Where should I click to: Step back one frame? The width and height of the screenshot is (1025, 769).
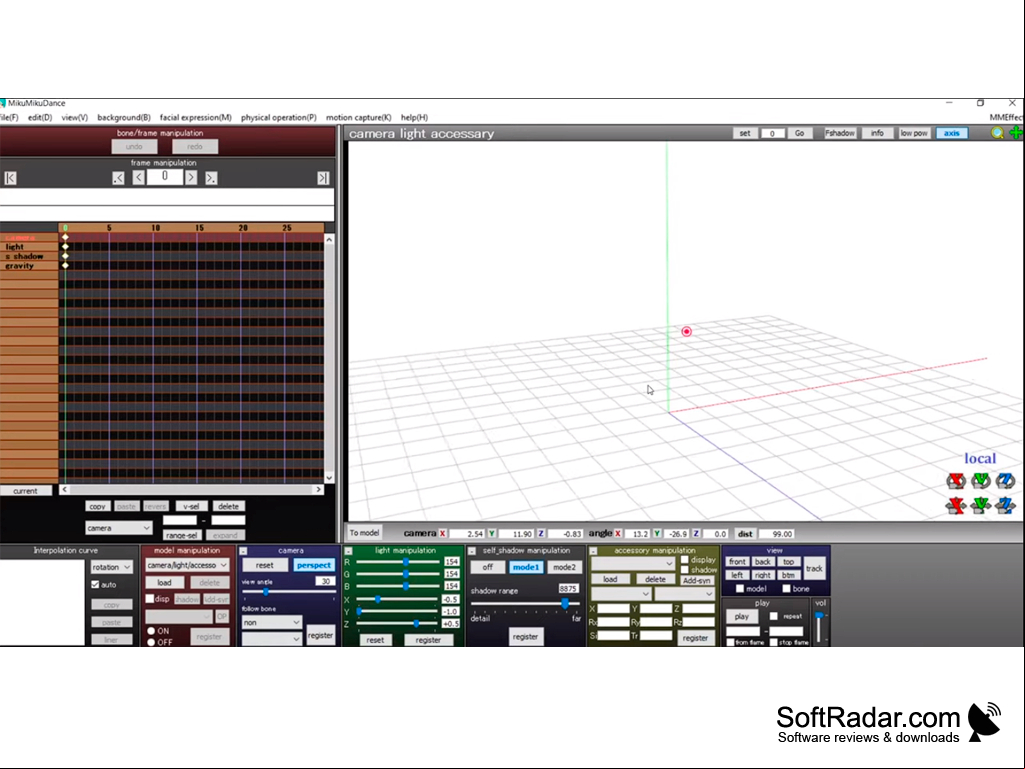[139, 178]
